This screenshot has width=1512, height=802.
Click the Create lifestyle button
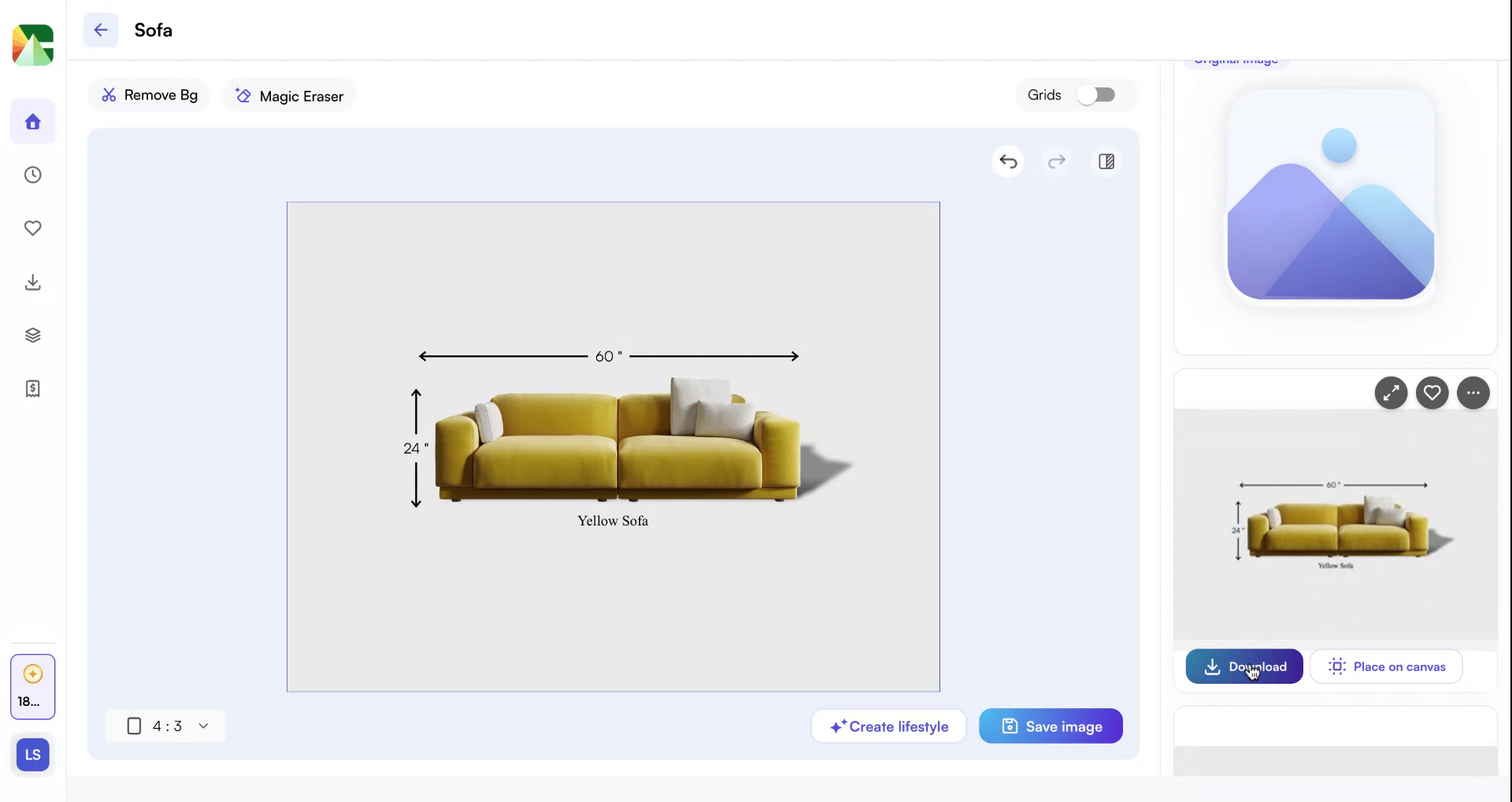pyautogui.click(x=888, y=726)
